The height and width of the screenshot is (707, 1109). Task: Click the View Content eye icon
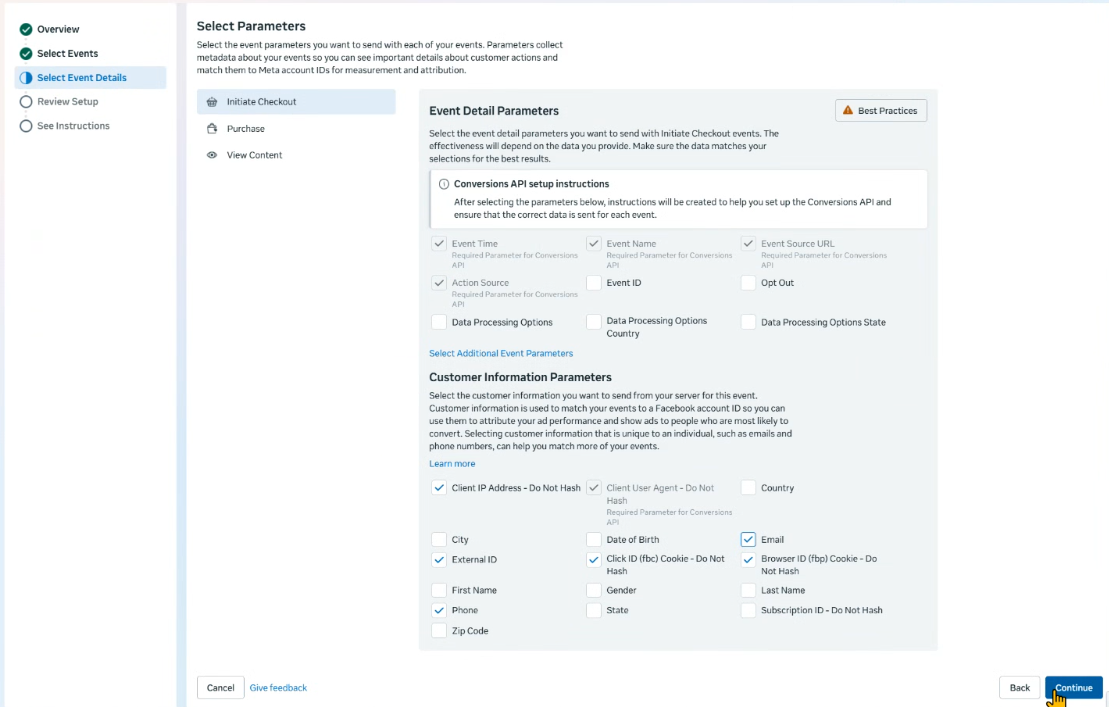click(211, 155)
